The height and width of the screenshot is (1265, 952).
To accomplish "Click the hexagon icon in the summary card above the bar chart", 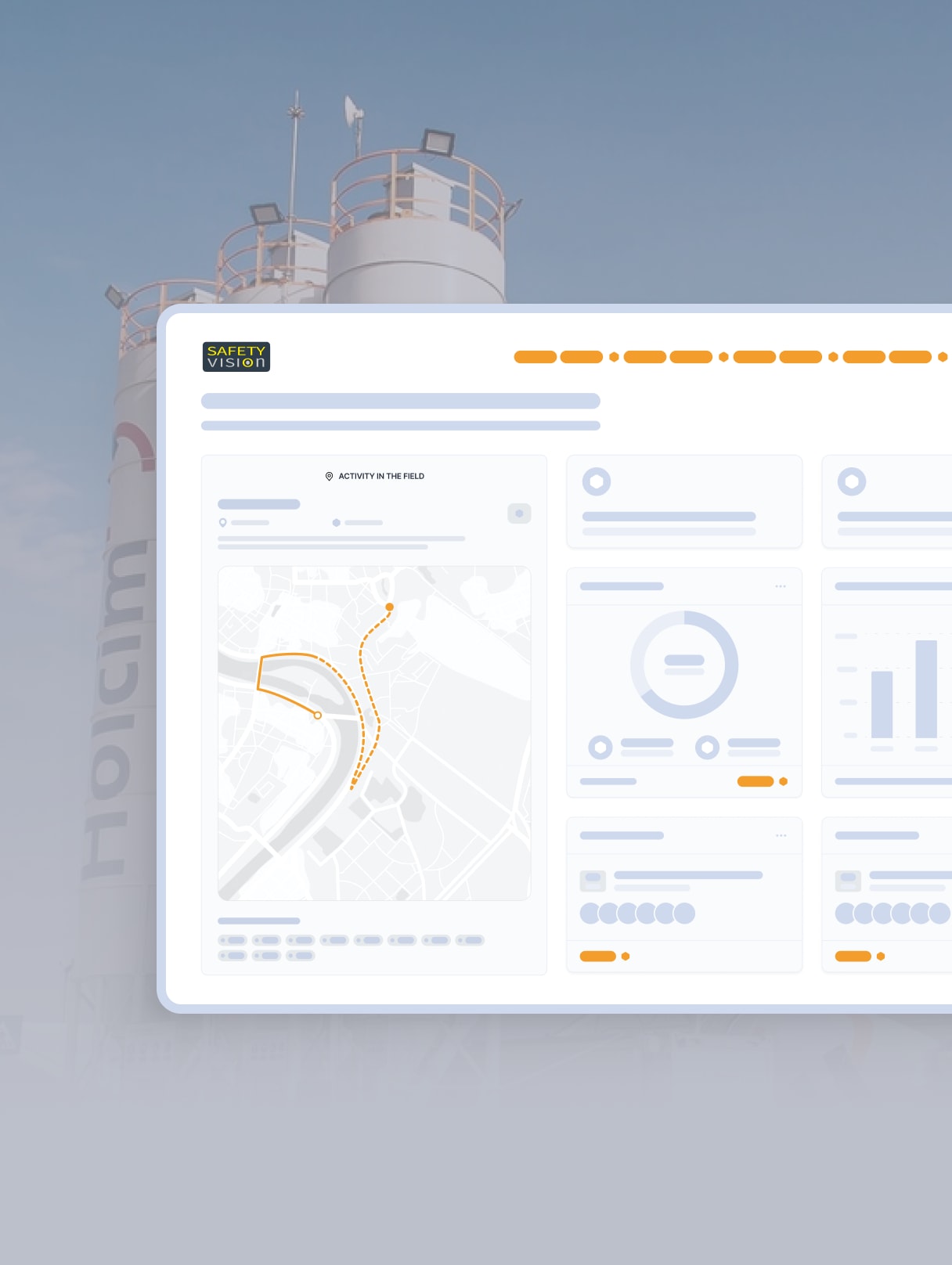I will (x=852, y=481).
